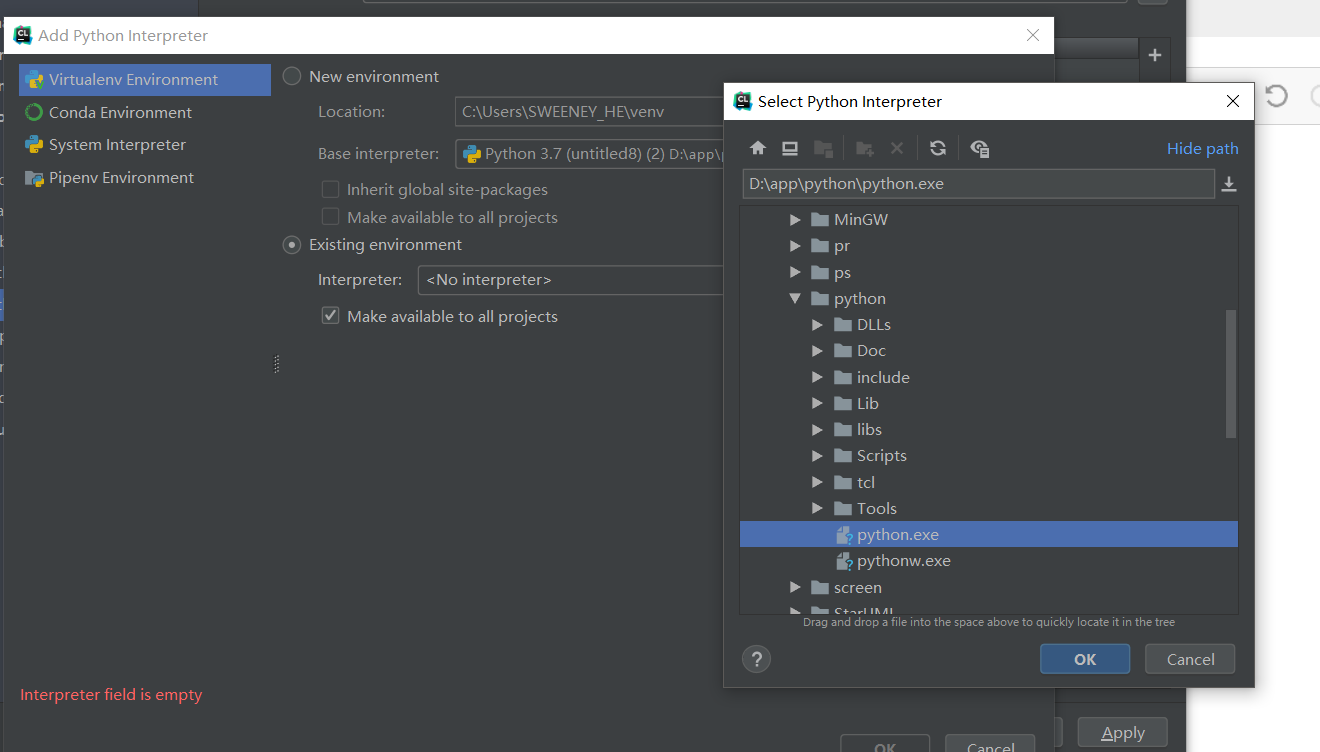1320x752 pixels.
Task: Jump to Desktop directory icon
Action: point(790,148)
